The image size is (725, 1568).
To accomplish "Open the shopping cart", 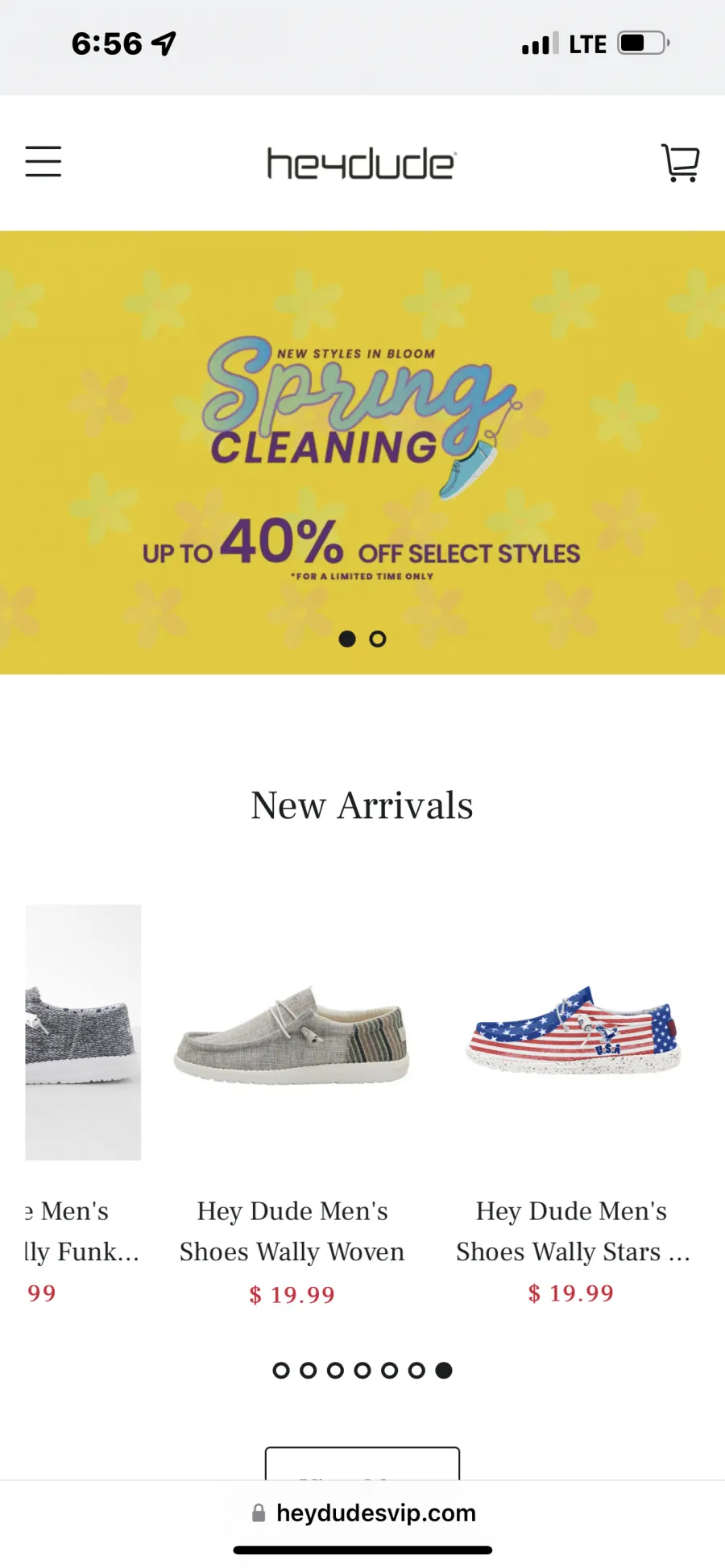I will (x=680, y=163).
